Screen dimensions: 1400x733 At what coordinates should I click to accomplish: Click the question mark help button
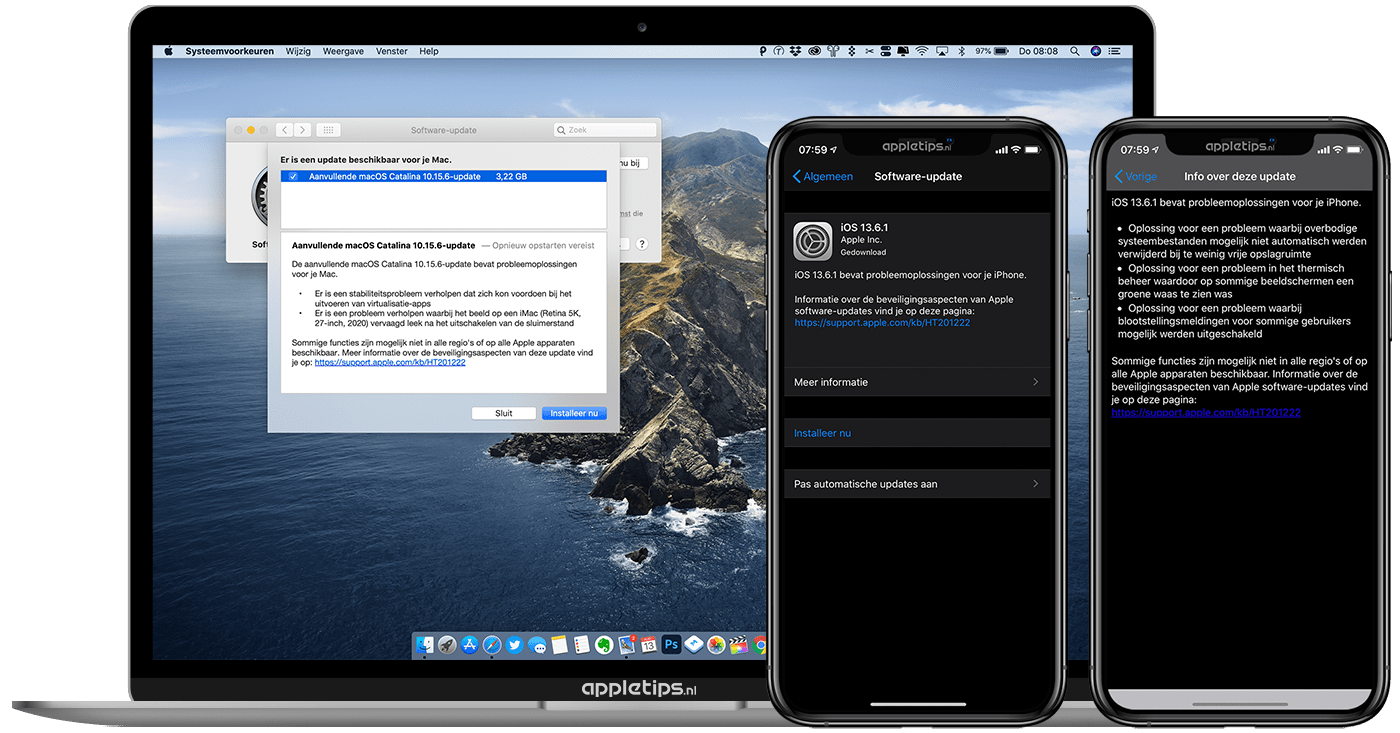pos(642,244)
